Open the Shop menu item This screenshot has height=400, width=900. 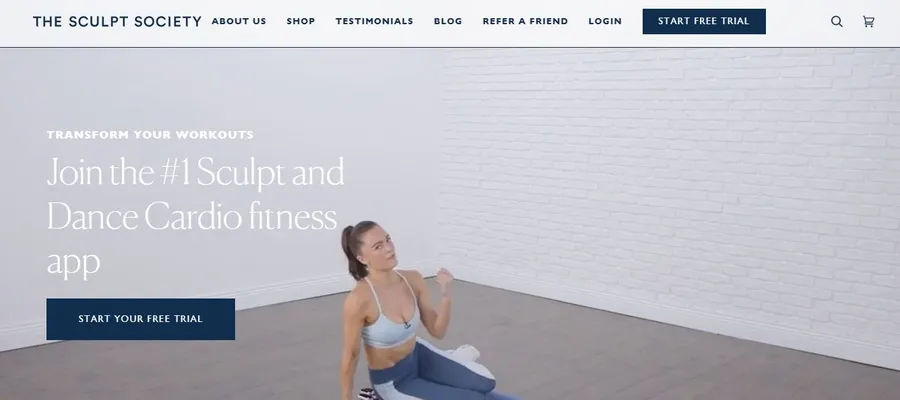coord(301,21)
